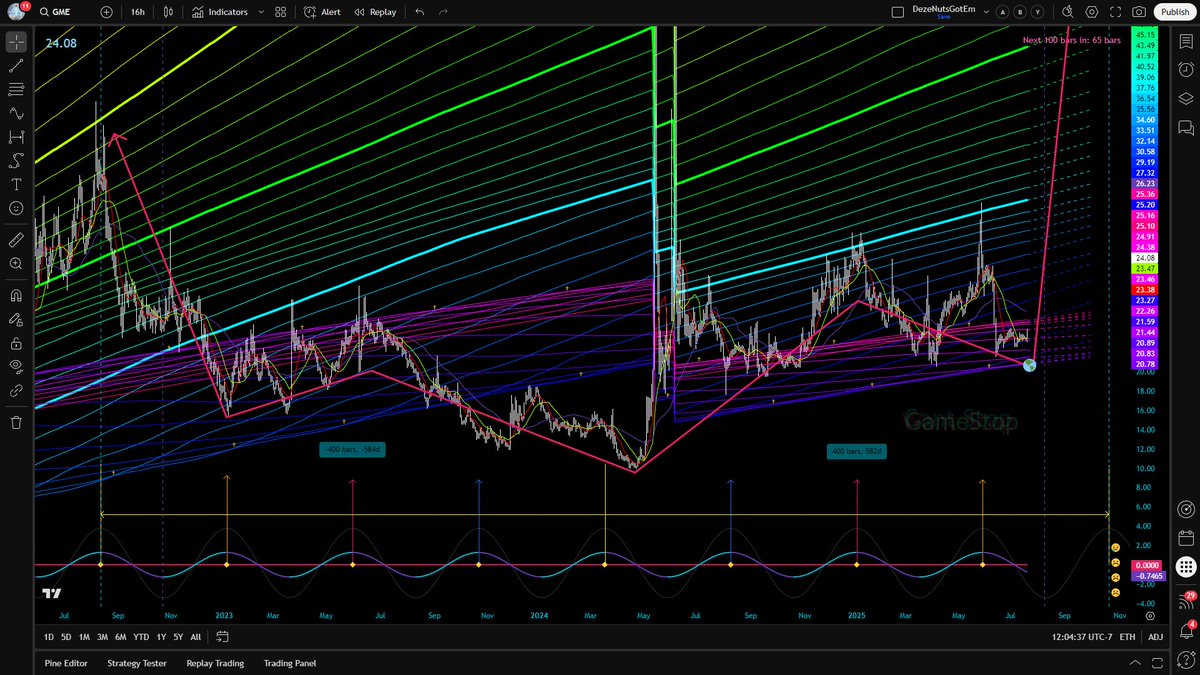Viewport: 1200px width, 675px height.
Task: Open the emoji icons tool
Action: (16, 208)
